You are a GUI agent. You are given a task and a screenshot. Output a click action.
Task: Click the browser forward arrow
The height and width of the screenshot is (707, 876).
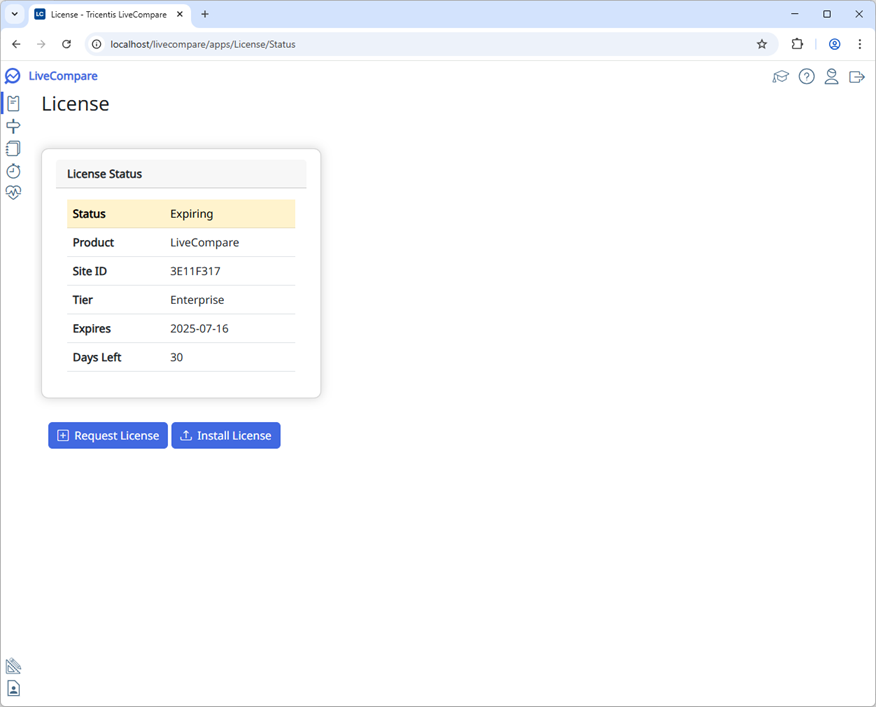41,44
